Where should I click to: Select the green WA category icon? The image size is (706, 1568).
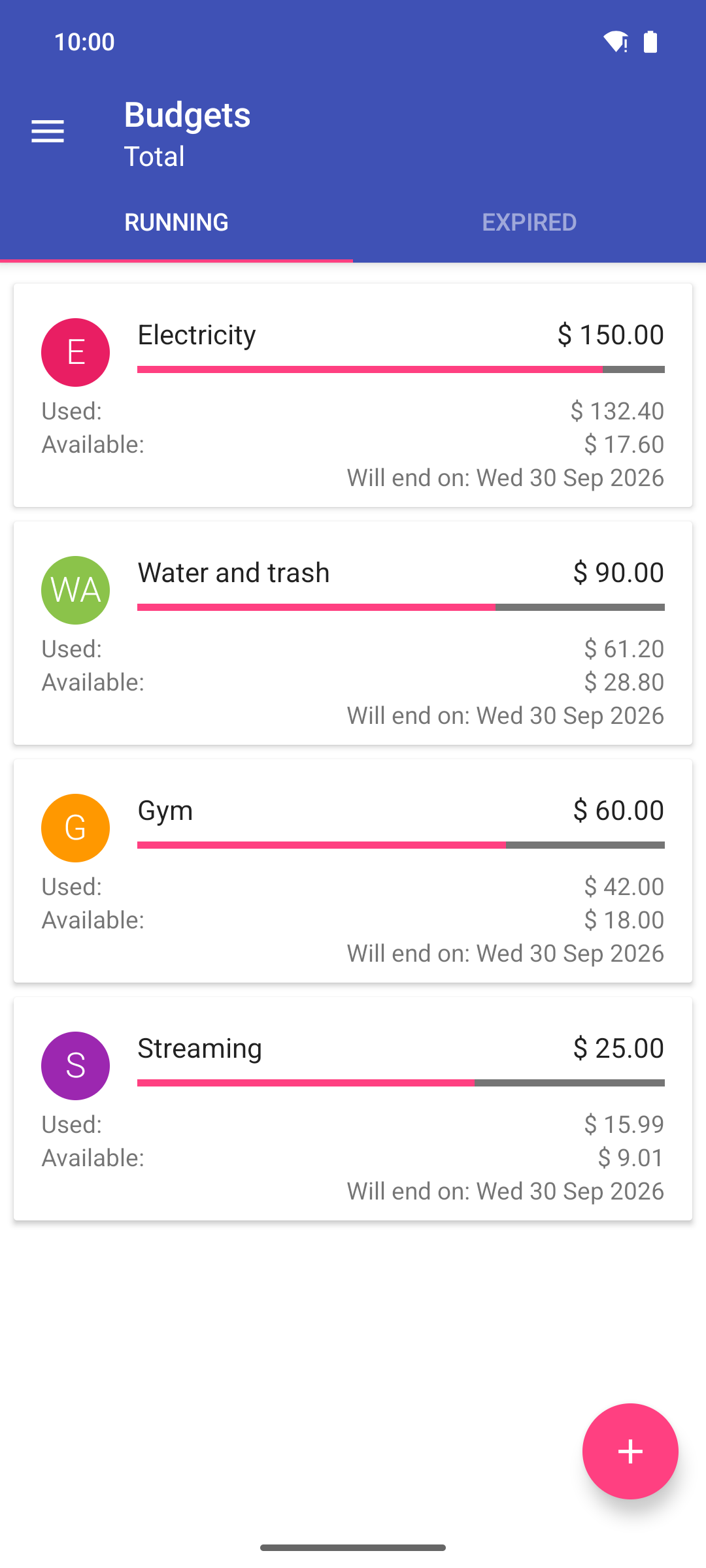tap(75, 590)
